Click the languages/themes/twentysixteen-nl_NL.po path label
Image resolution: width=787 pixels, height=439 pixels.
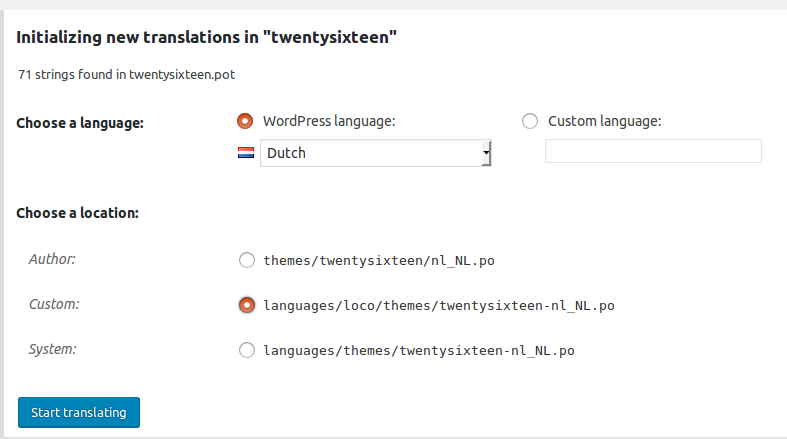point(420,350)
